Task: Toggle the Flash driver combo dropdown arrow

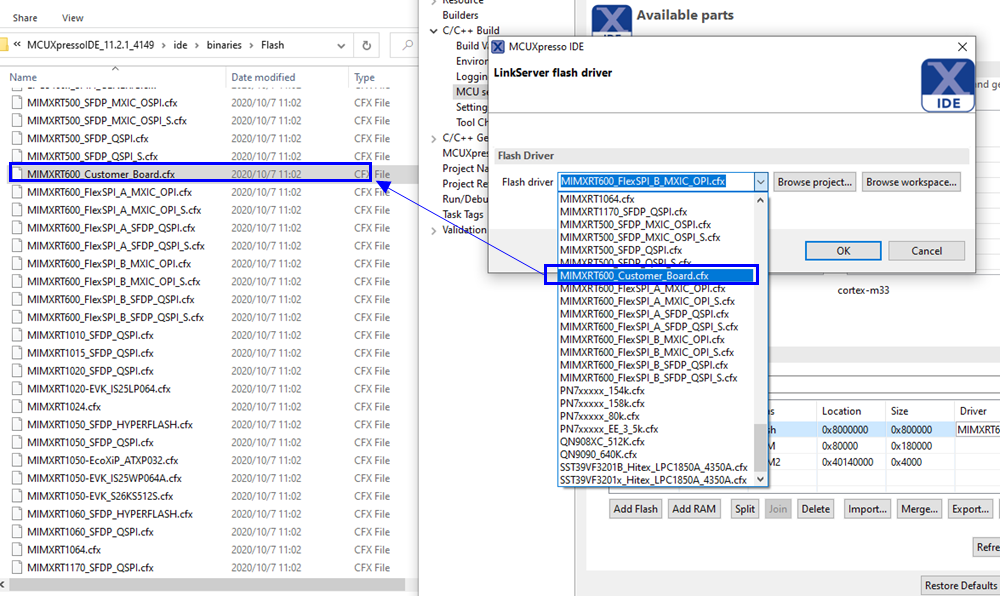Action: (x=760, y=182)
